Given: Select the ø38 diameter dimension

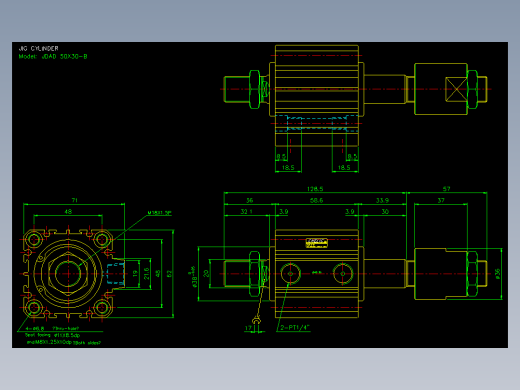Looking at the screenshot, I should (x=194, y=277).
